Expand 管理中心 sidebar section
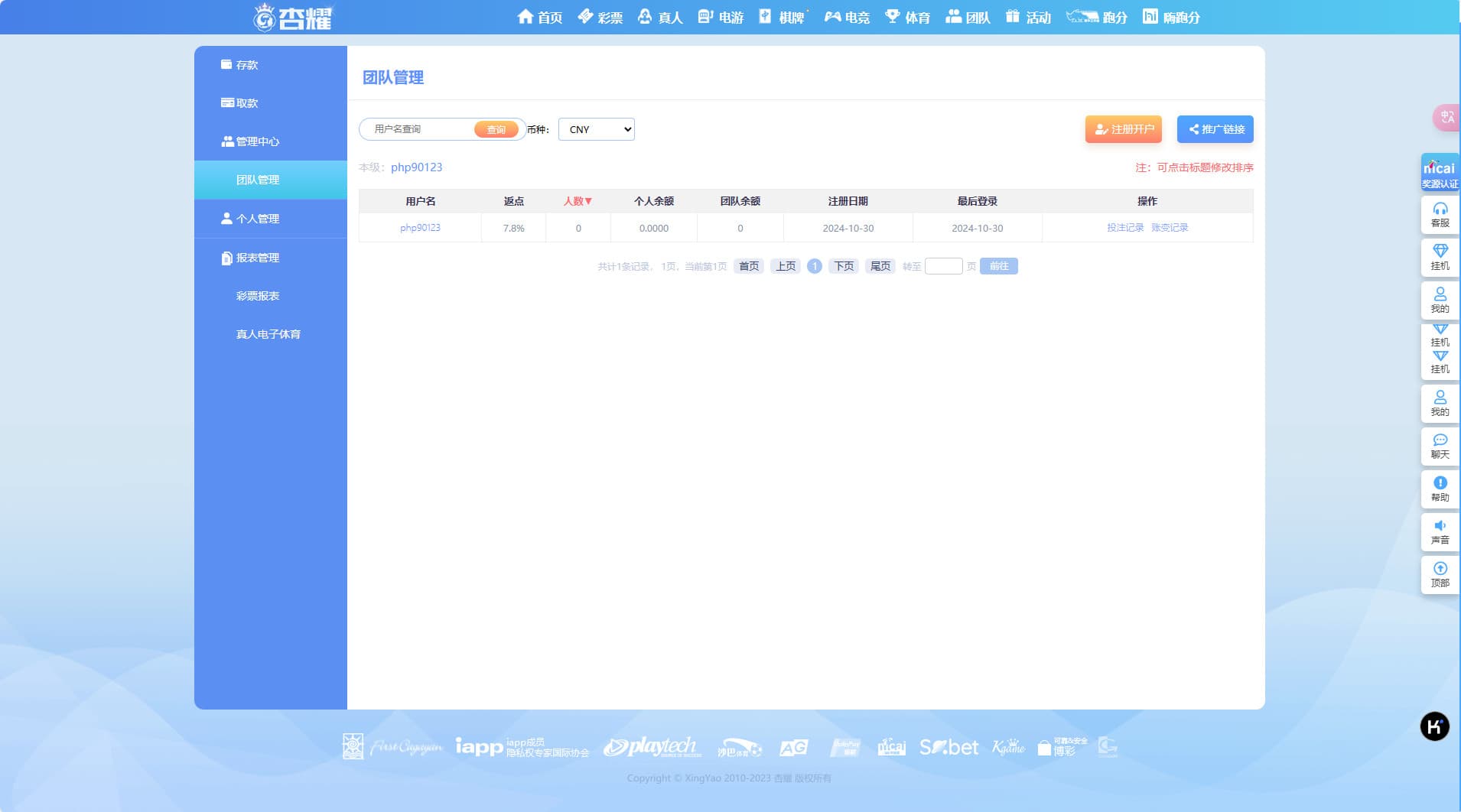 pyautogui.click(x=257, y=141)
